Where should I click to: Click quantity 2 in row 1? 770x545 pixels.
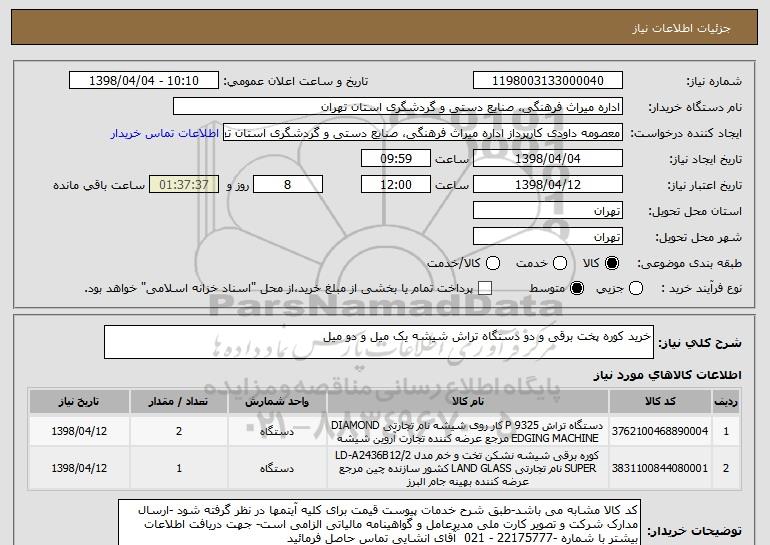click(x=179, y=431)
